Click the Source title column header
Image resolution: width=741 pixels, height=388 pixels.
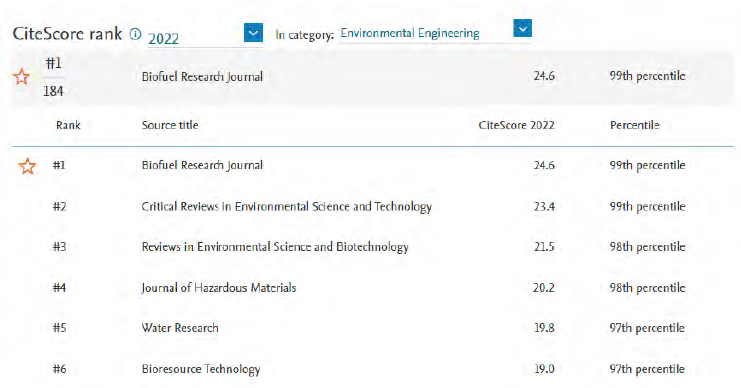(x=170, y=125)
